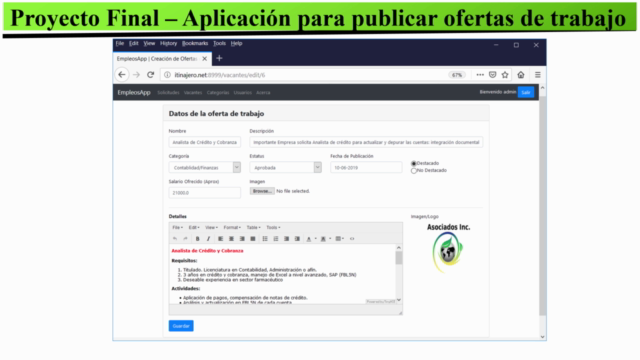Image resolution: width=640 pixels, height=360 pixels.
Task: Expand the editor View menu
Action: [x=211, y=227]
